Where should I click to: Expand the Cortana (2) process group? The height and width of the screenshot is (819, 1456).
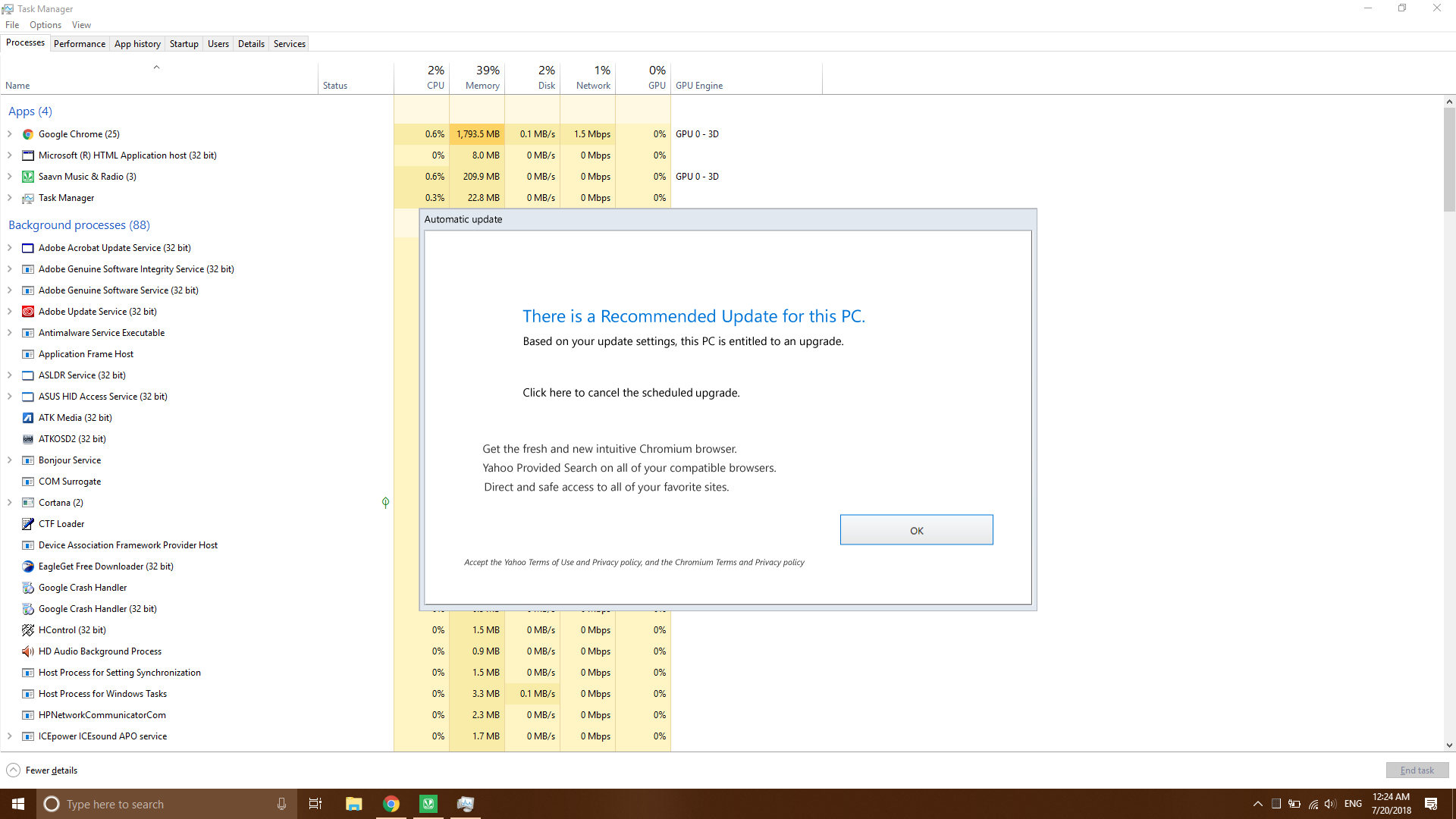[10, 502]
